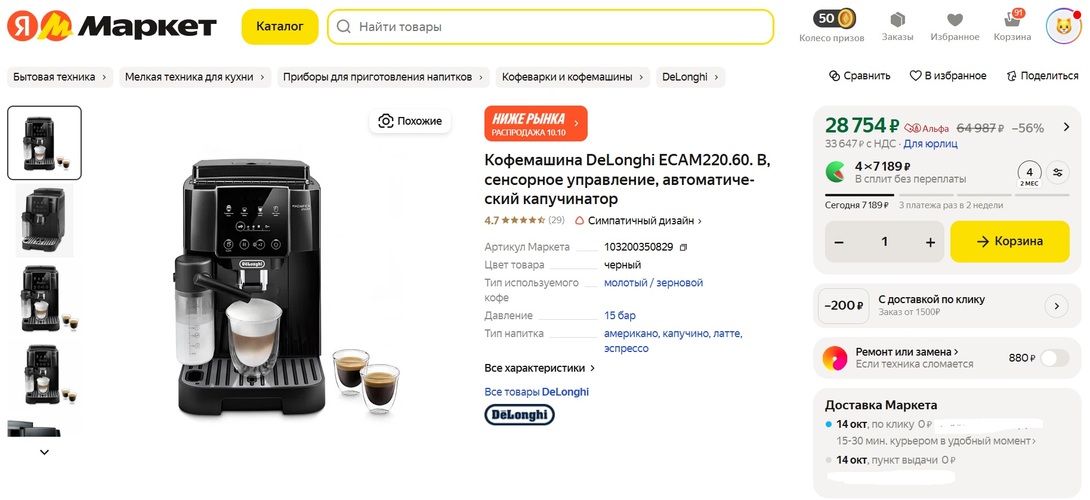
Task: Increase quantity with plus button
Action: pos(930,242)
